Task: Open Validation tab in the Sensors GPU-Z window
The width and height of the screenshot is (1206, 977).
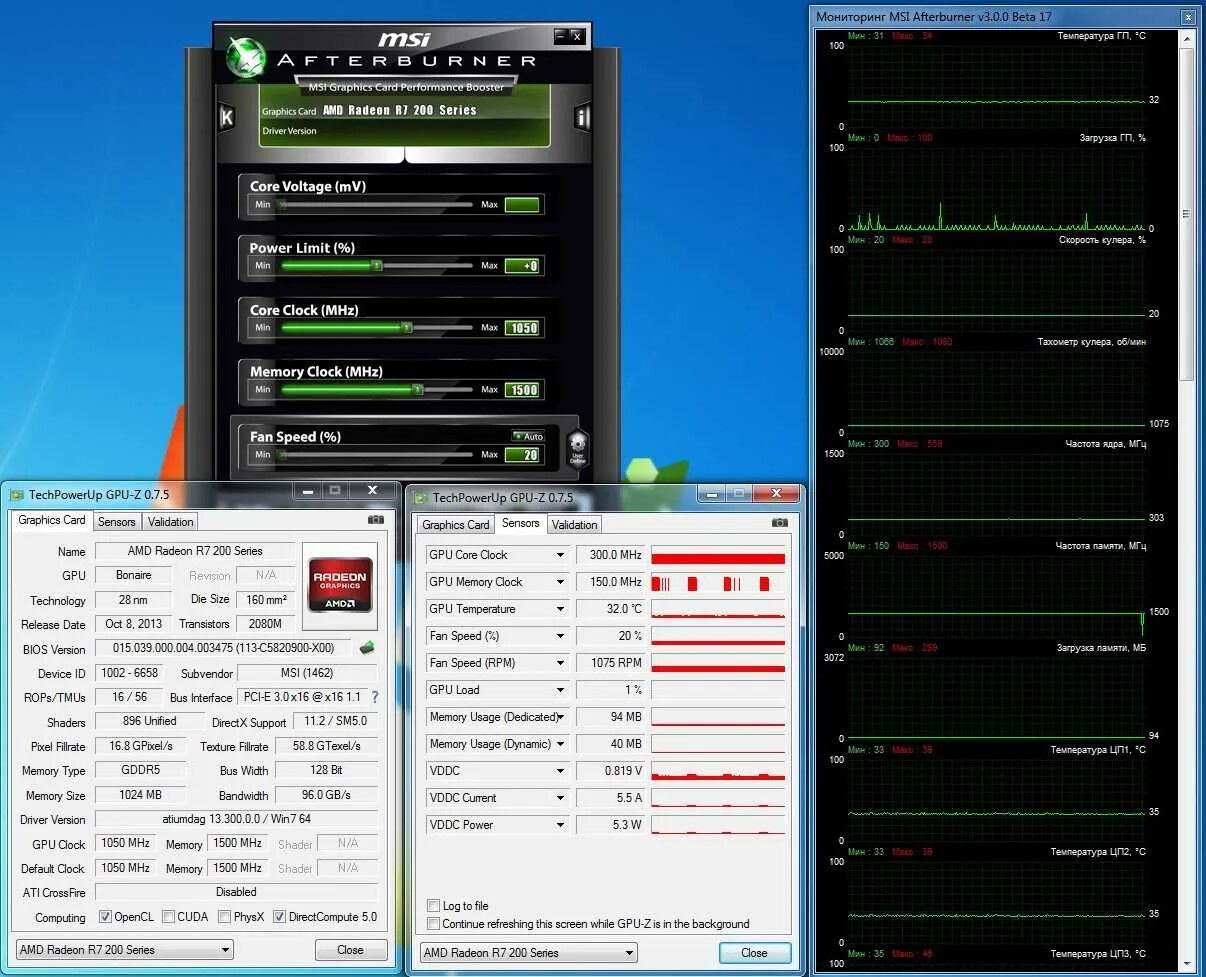Action: point(574,525)
